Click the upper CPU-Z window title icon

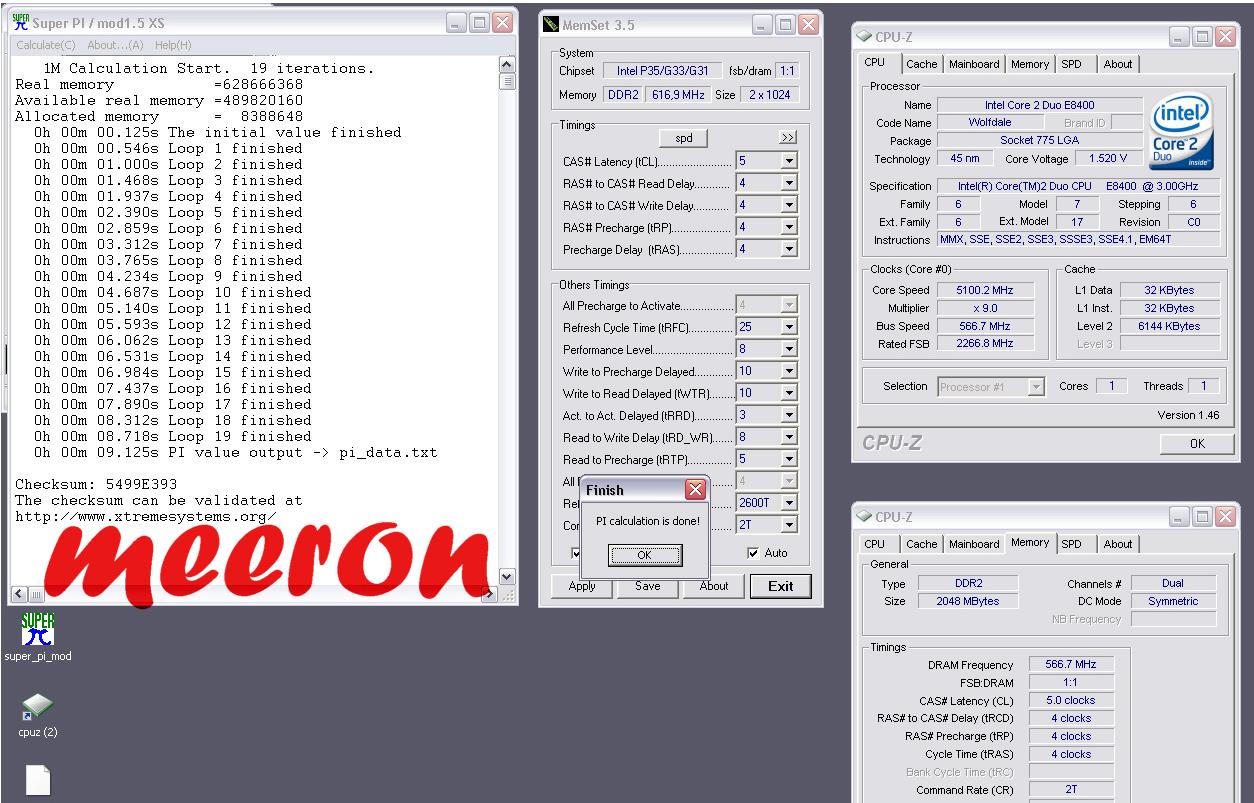tap(865, 37)
